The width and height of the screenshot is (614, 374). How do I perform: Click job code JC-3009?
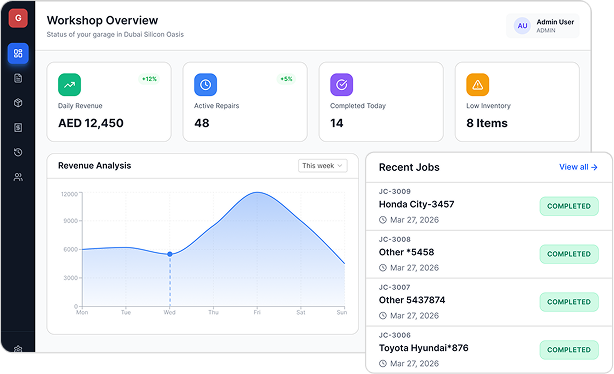point(395,192)
